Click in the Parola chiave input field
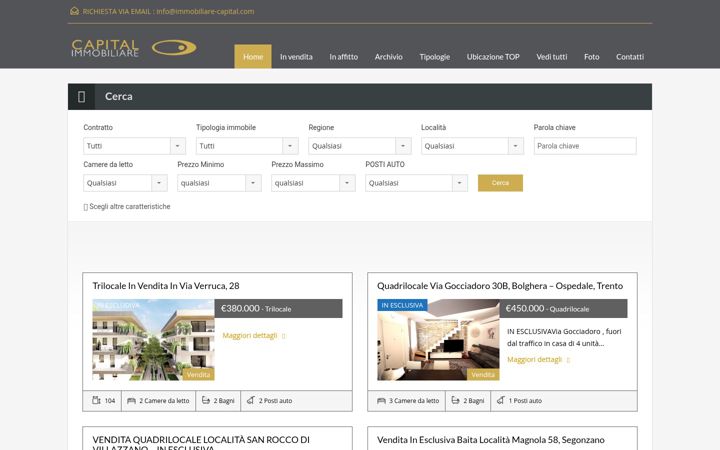The image size is (720, 450). pos(585,146)
